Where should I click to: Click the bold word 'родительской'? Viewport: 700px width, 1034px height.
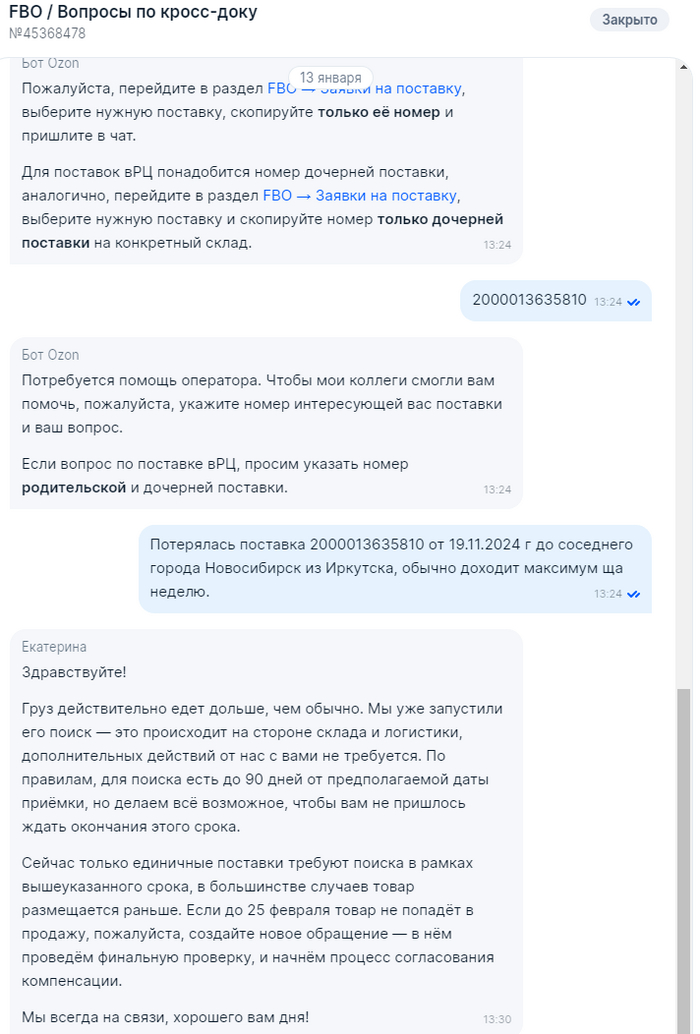point(74,488)
